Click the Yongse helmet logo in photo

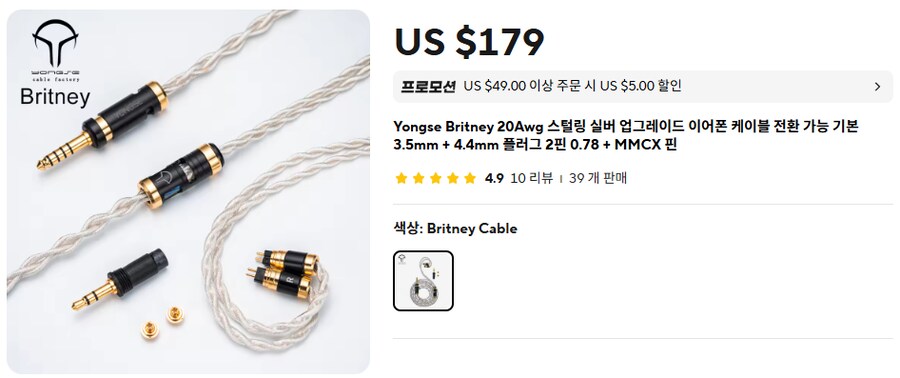(55, 44)
